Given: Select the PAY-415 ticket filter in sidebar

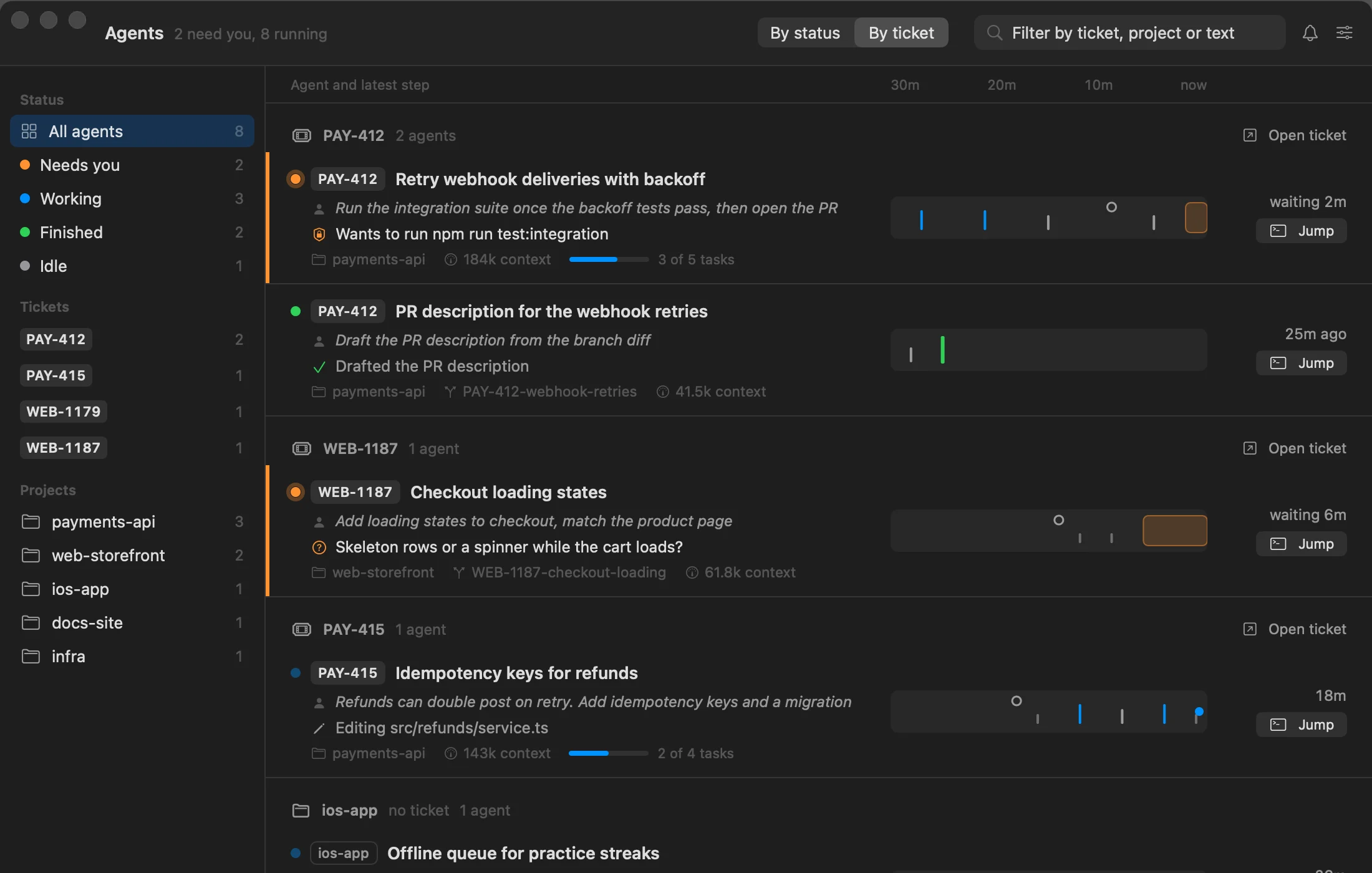Looking at the screenshot, I should 132,375.
